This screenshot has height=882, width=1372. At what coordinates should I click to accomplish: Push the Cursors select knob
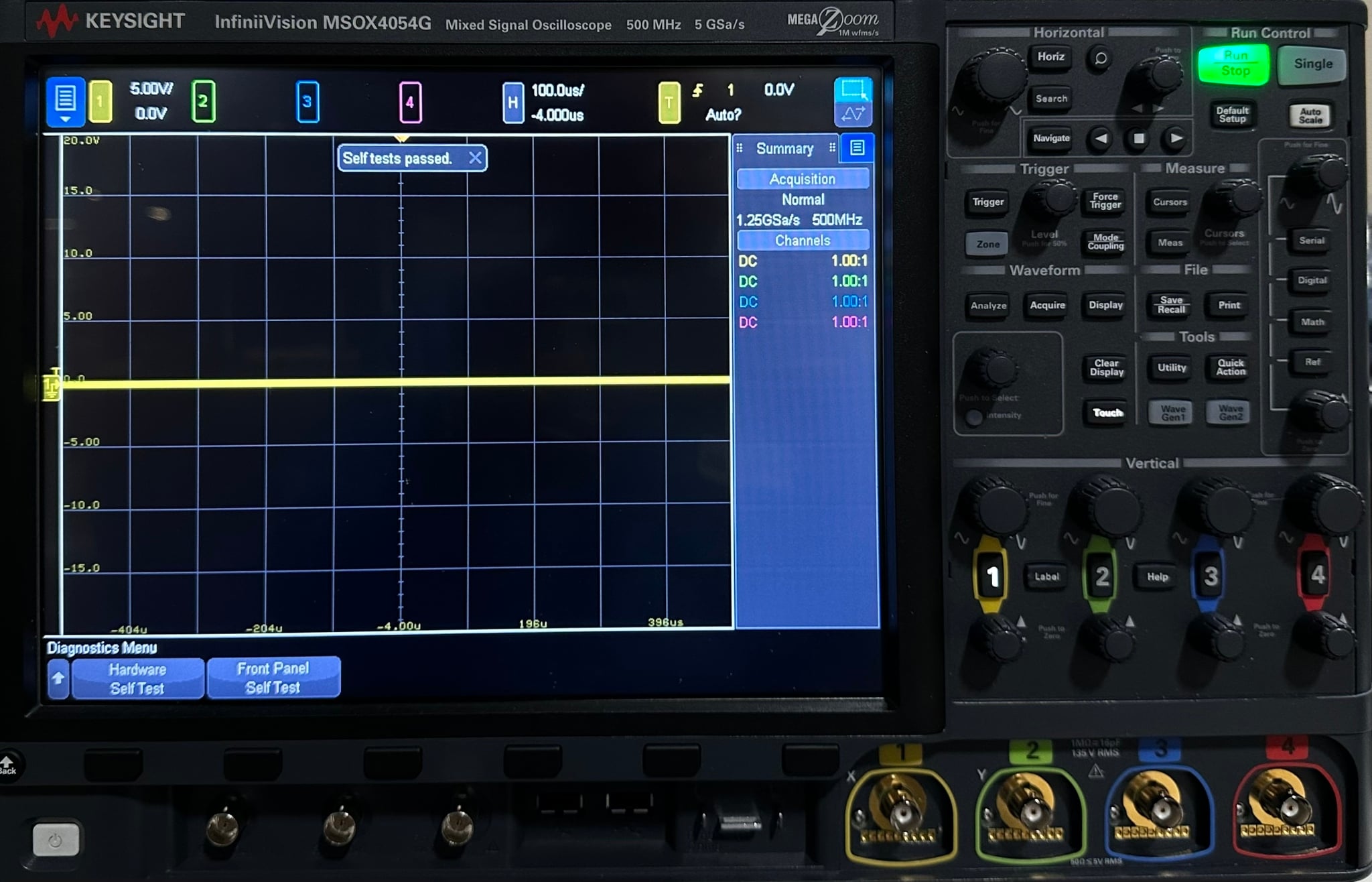1237,200
